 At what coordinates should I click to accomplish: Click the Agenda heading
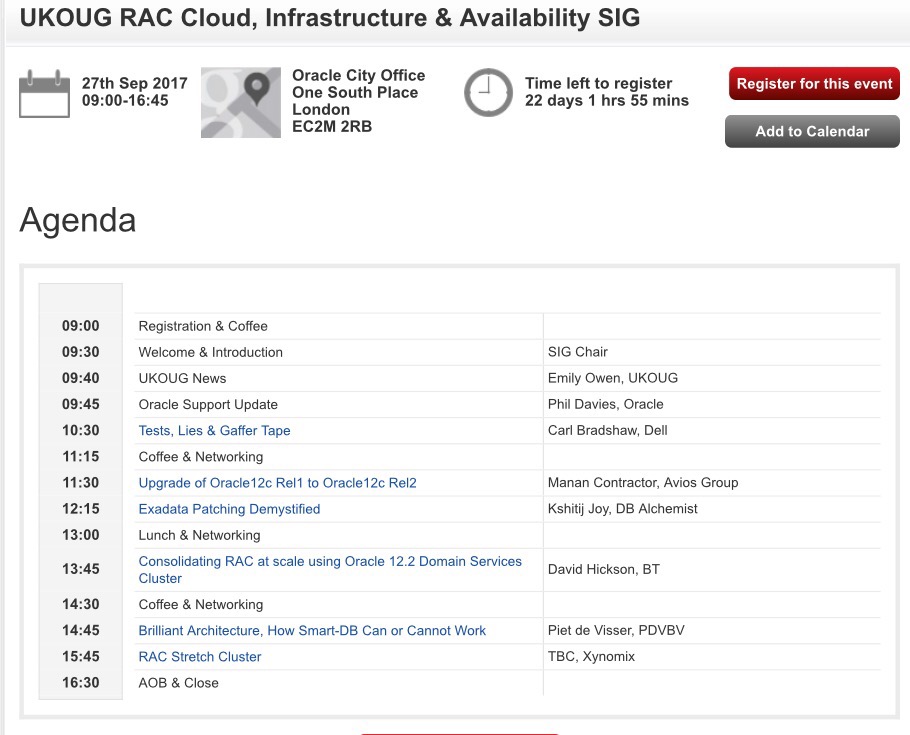point(78,220)
